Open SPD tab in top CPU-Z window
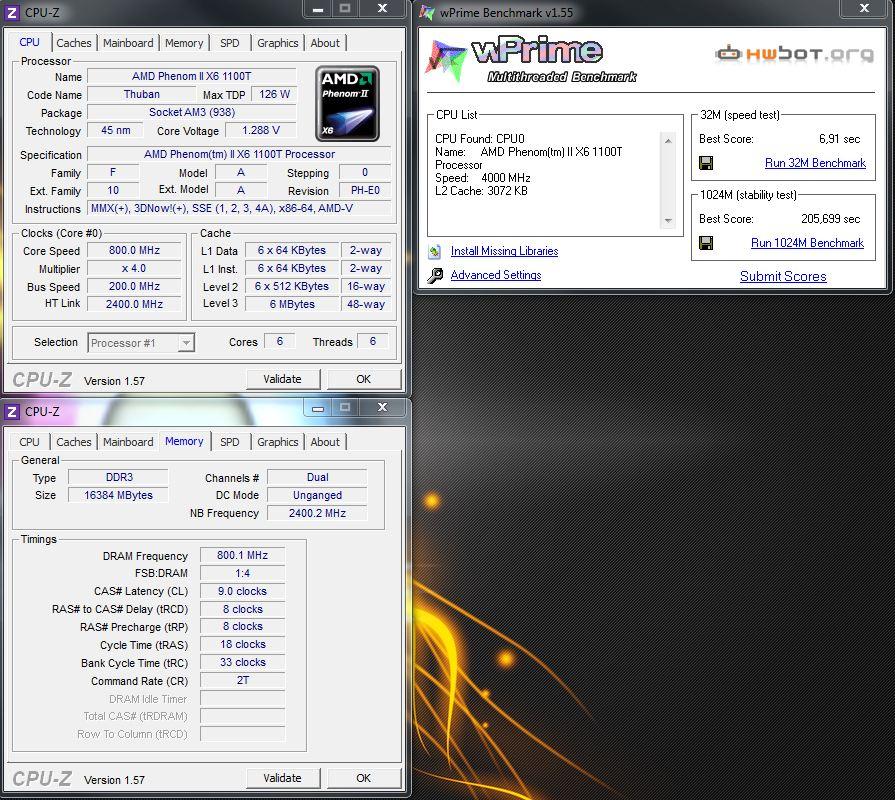The image size is (895, 800). tap(229, 43)
